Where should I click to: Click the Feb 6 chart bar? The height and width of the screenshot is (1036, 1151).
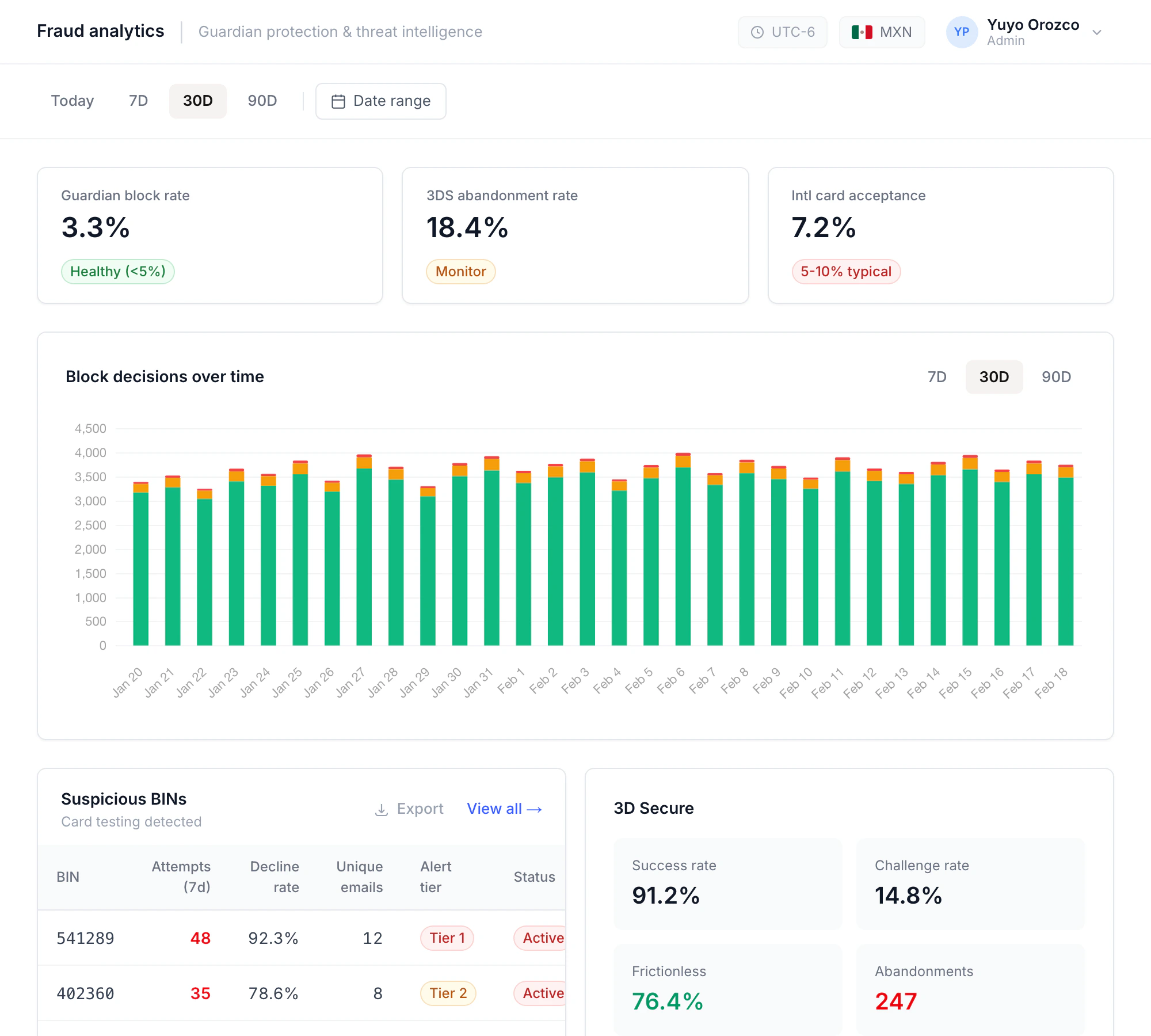pos(683,550)
